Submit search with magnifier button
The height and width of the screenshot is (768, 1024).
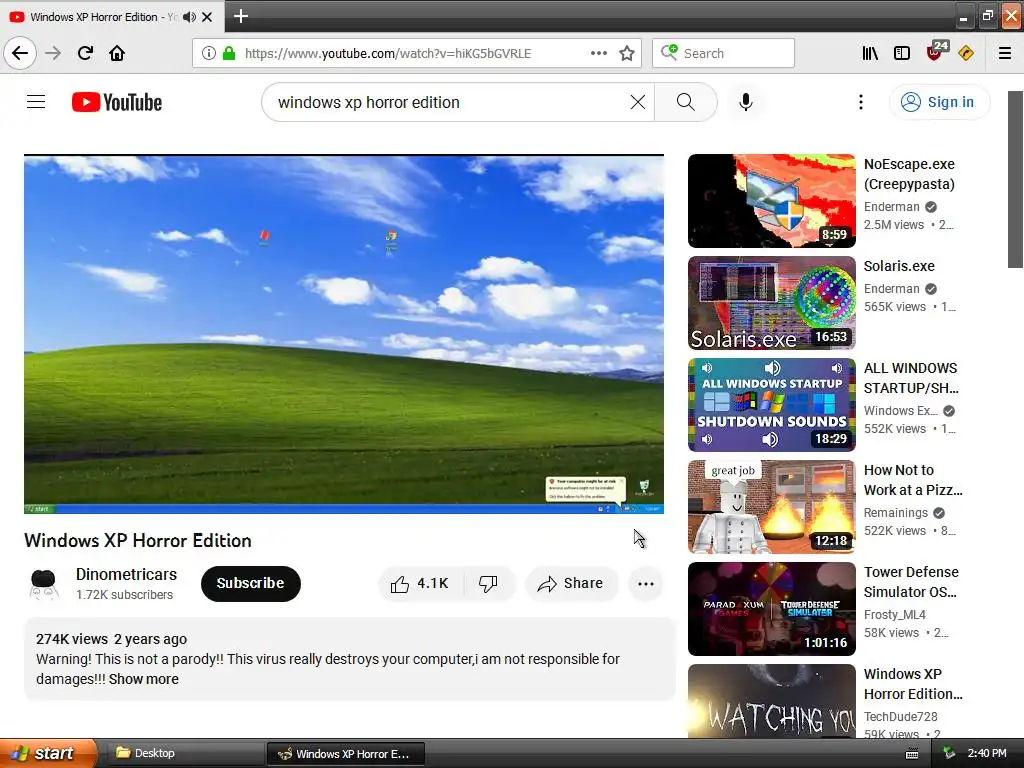[686, 102]
